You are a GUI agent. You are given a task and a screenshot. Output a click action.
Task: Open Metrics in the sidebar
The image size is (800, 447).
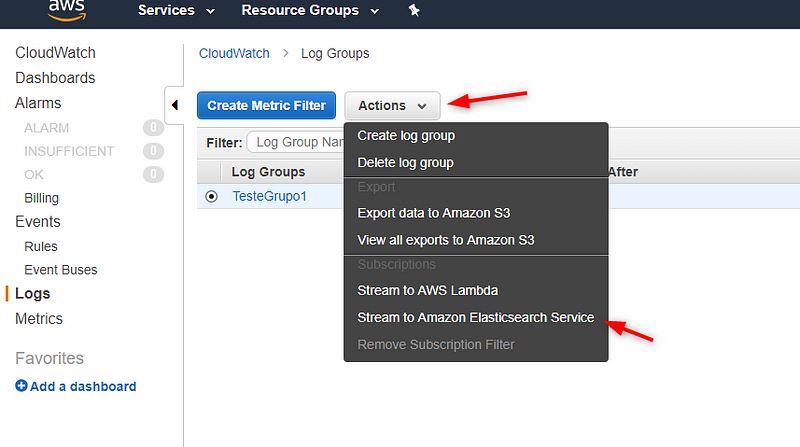[39, 319]
